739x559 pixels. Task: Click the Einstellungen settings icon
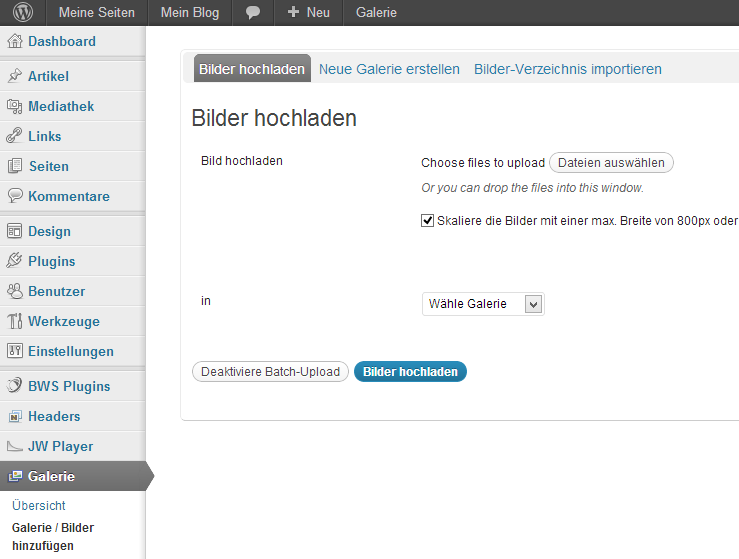[15, 351]
